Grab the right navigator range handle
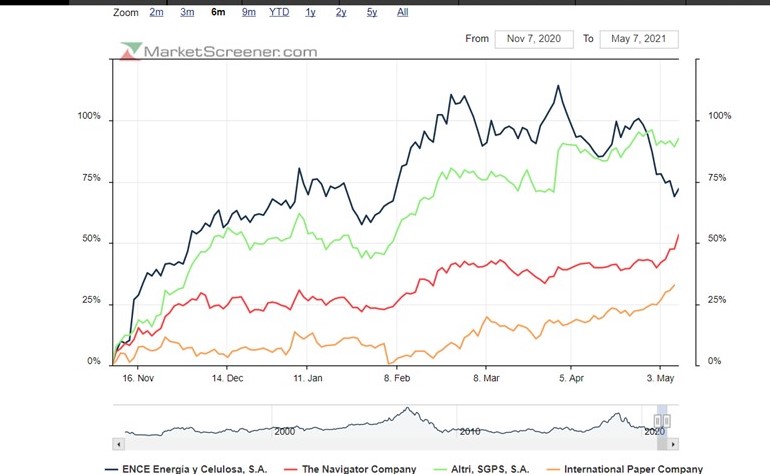 (667, 421)
